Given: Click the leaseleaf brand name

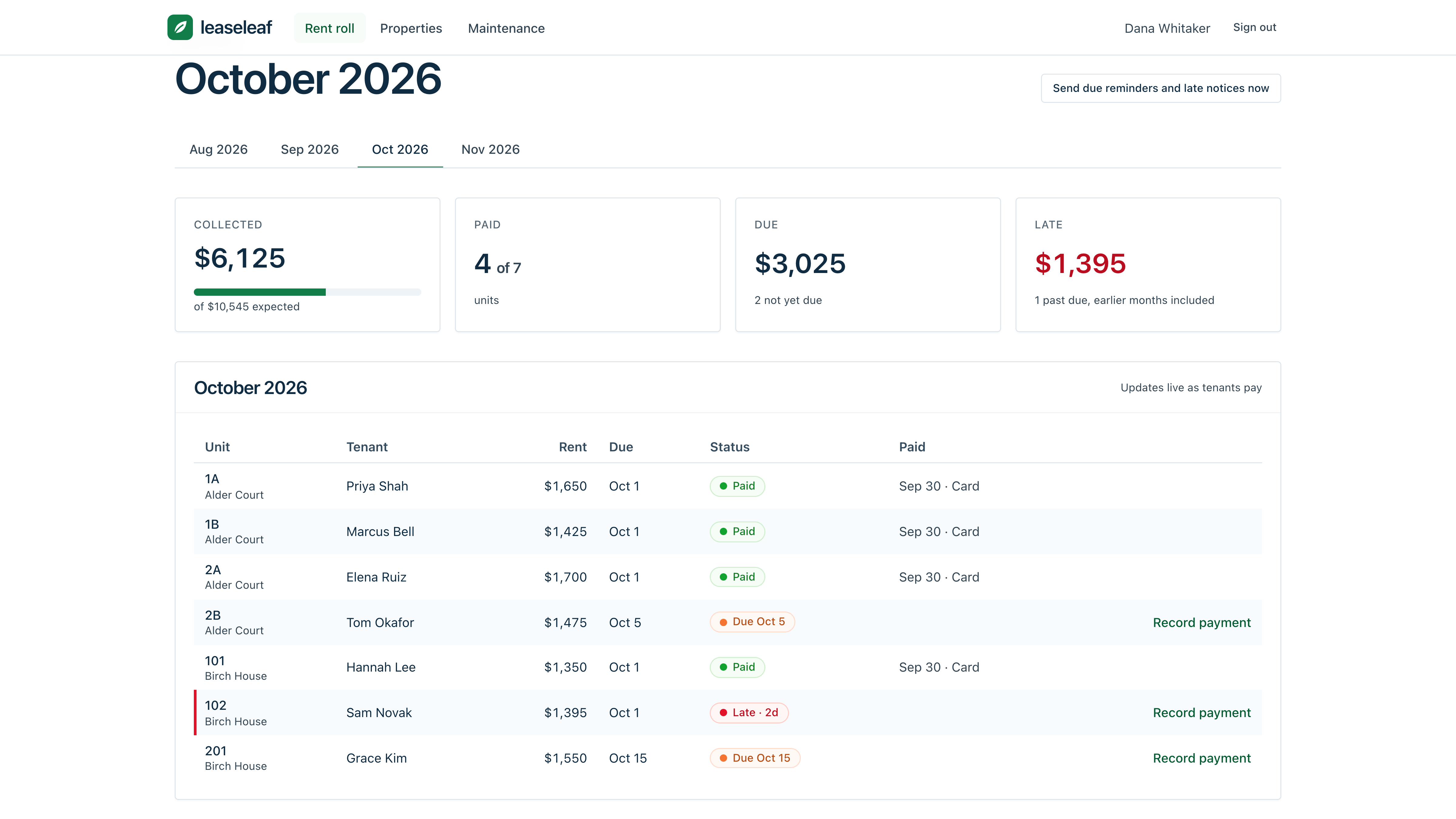Looking at the screenshot, I should pyautogui.click(x=236, y=27).
